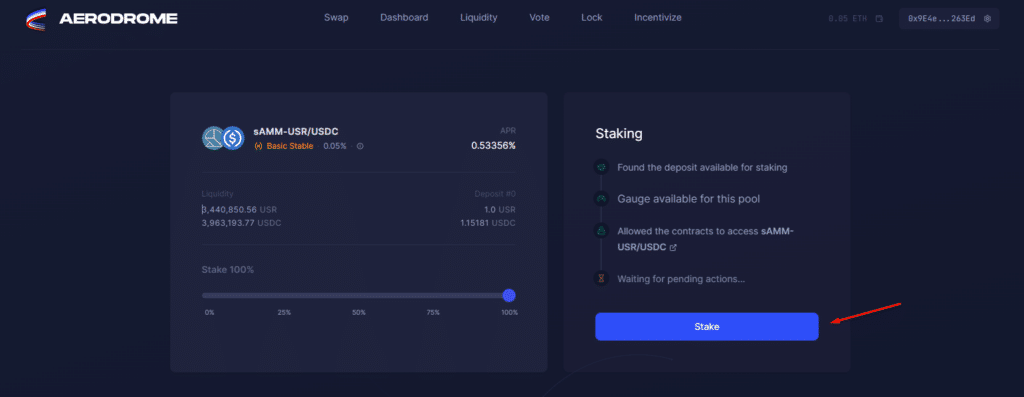Click the USDC token icon

pyautogui.click(x=232, y=138)
